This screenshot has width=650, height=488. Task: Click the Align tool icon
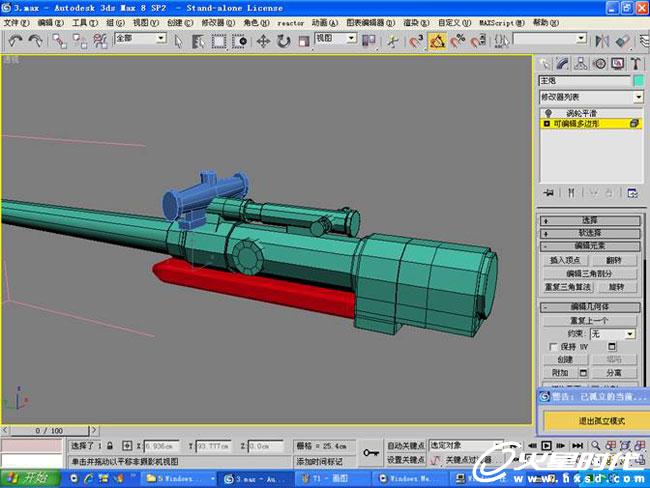623,41
